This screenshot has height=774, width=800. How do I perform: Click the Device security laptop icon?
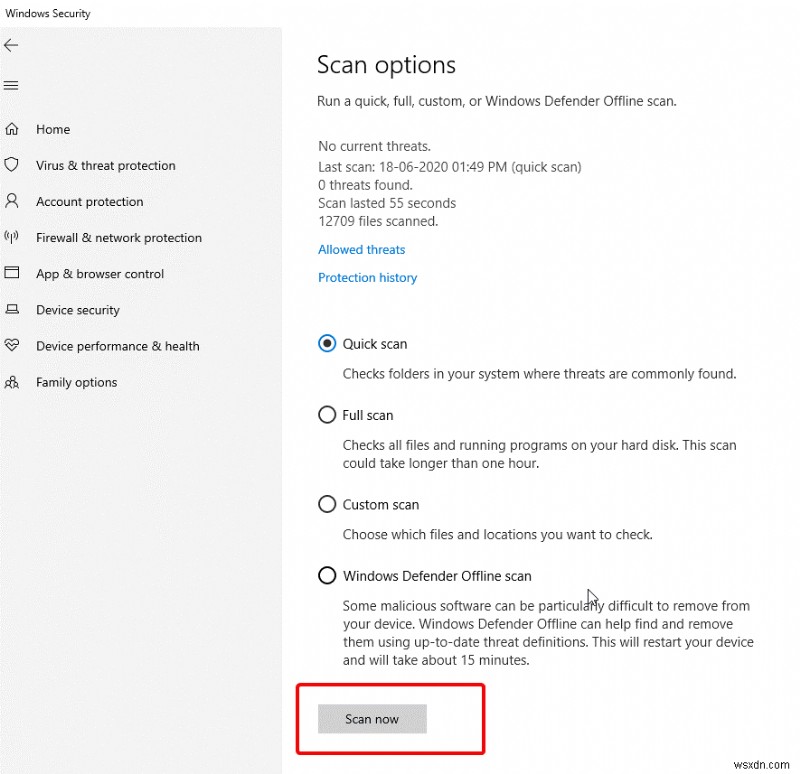(14, 310)
